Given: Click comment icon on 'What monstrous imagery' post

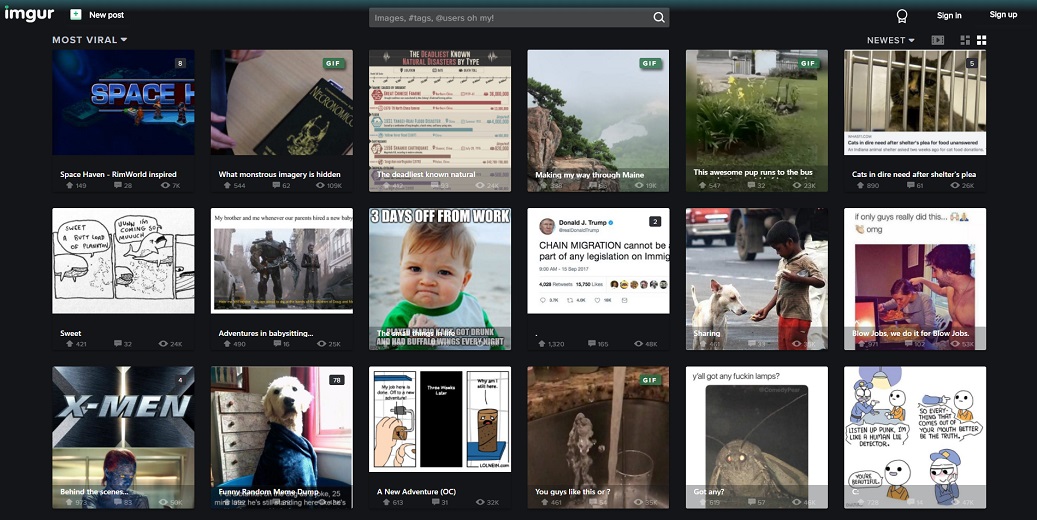Looking at the screenshot, I should [x=276, y=186].
